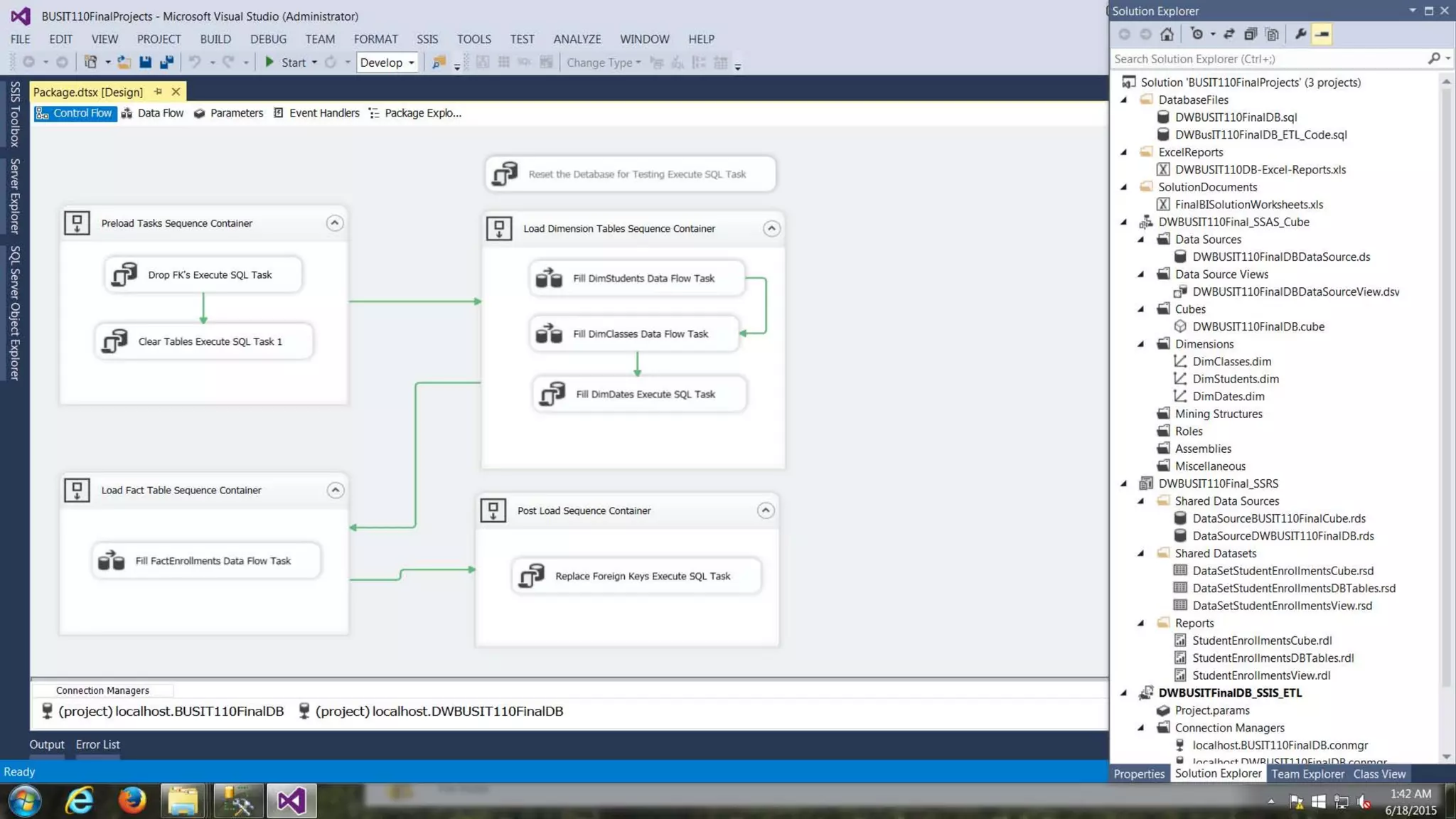Image resolution: width=1456 pixels, height=819 pixels.
Task: Open Firefox from the Windows taskbar
Action: [132, 801]
